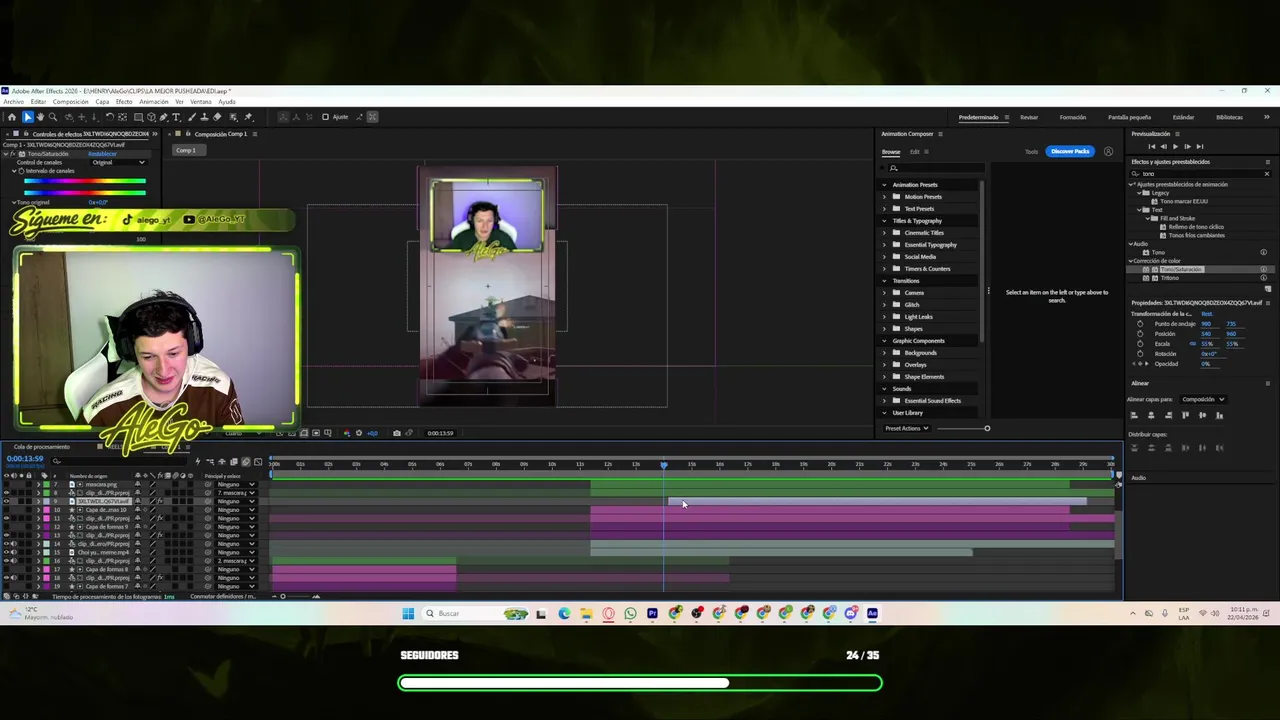1280x720 pixels.
Task: Expand layer 10 Capa de formas 10
Action: [38, 510]
